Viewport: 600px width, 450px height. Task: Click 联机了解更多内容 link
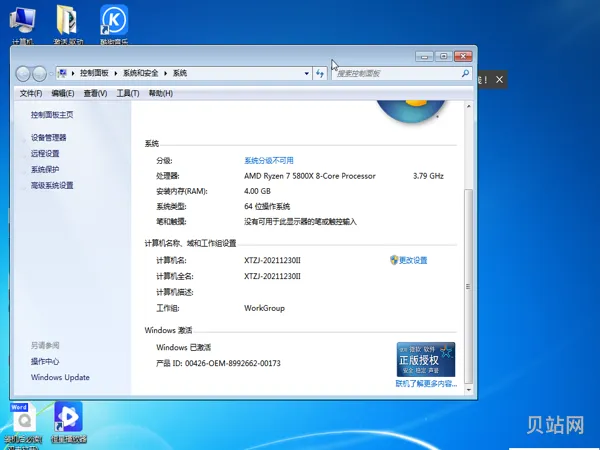[x=426, y=383]
